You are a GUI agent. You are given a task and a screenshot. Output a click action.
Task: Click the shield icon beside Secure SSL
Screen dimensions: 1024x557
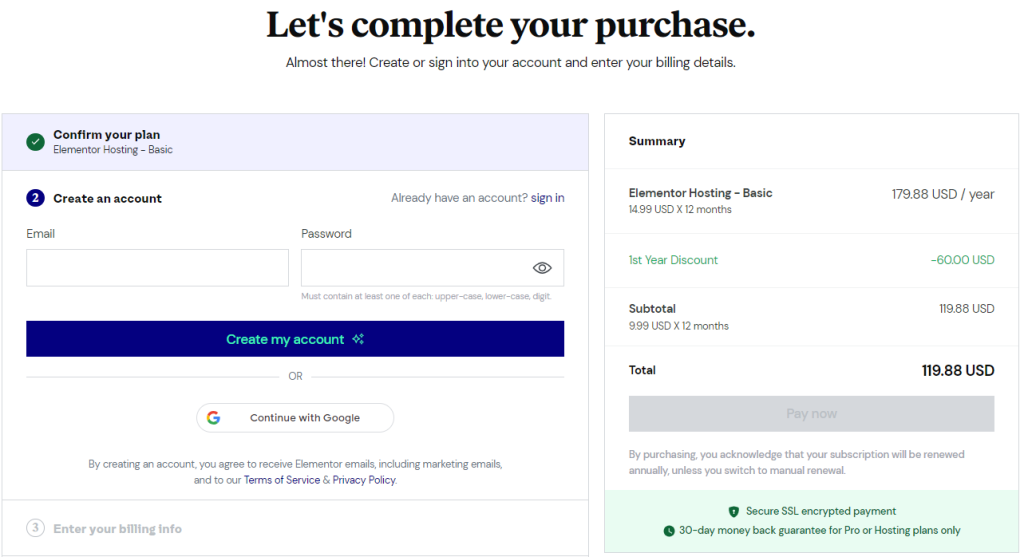(733, 511)
